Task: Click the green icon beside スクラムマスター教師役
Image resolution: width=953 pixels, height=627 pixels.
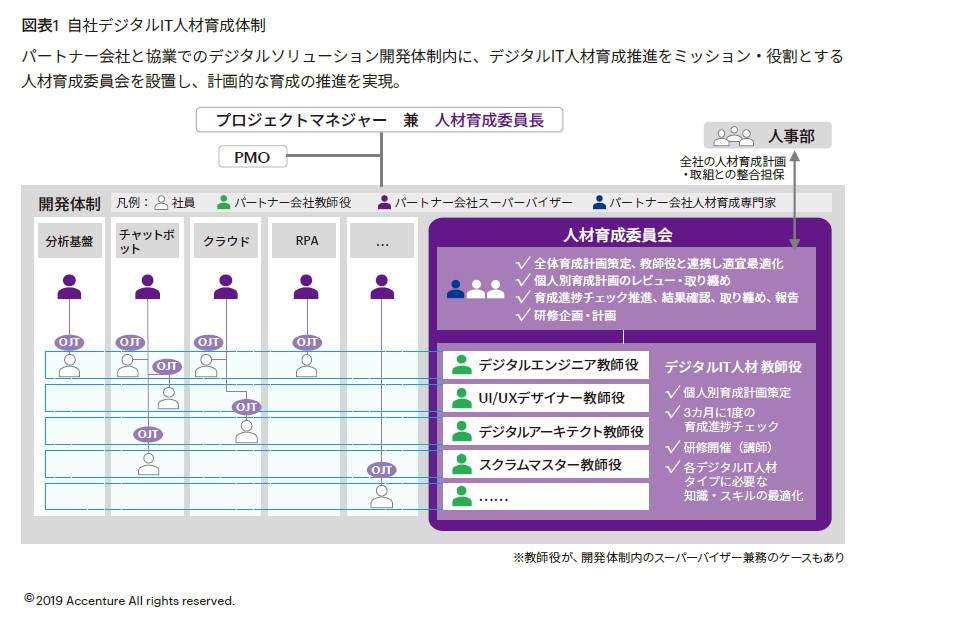Action: tap(461, 464)
